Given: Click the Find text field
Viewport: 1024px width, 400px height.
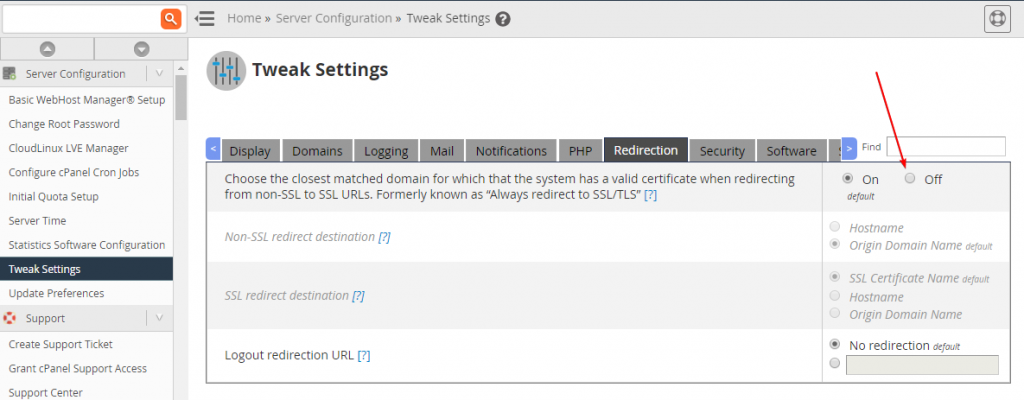Looking at the screenshot, I should [946, 146].
